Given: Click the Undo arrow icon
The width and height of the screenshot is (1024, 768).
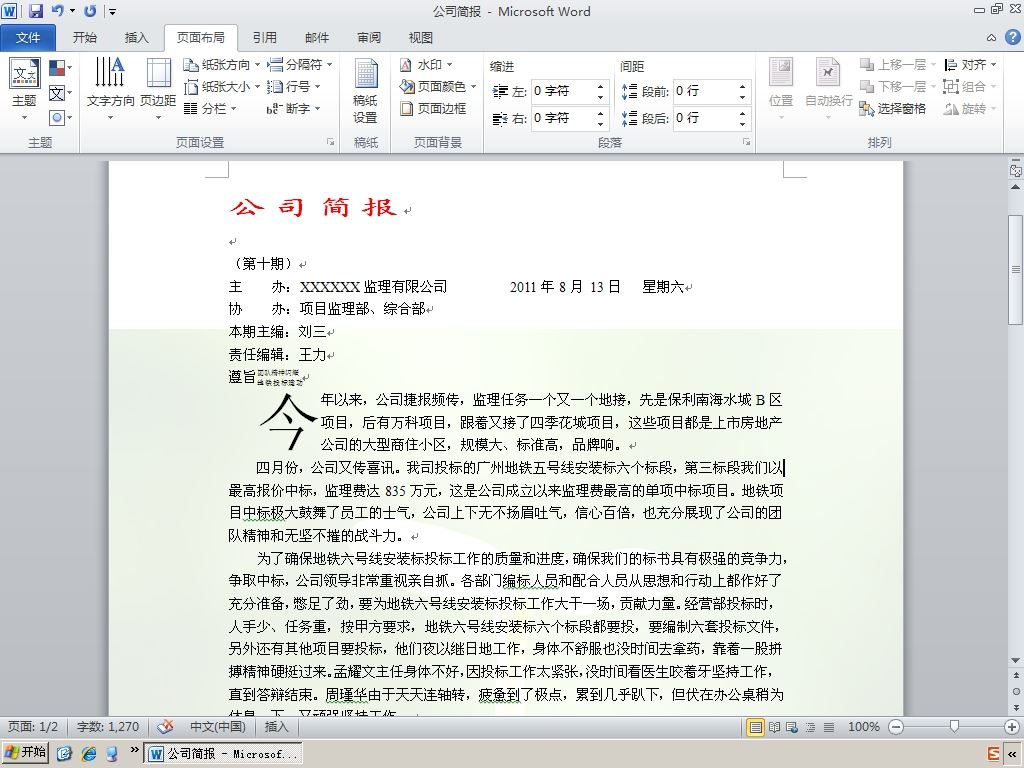Looking at the screenshot, I should click(57, 10).
